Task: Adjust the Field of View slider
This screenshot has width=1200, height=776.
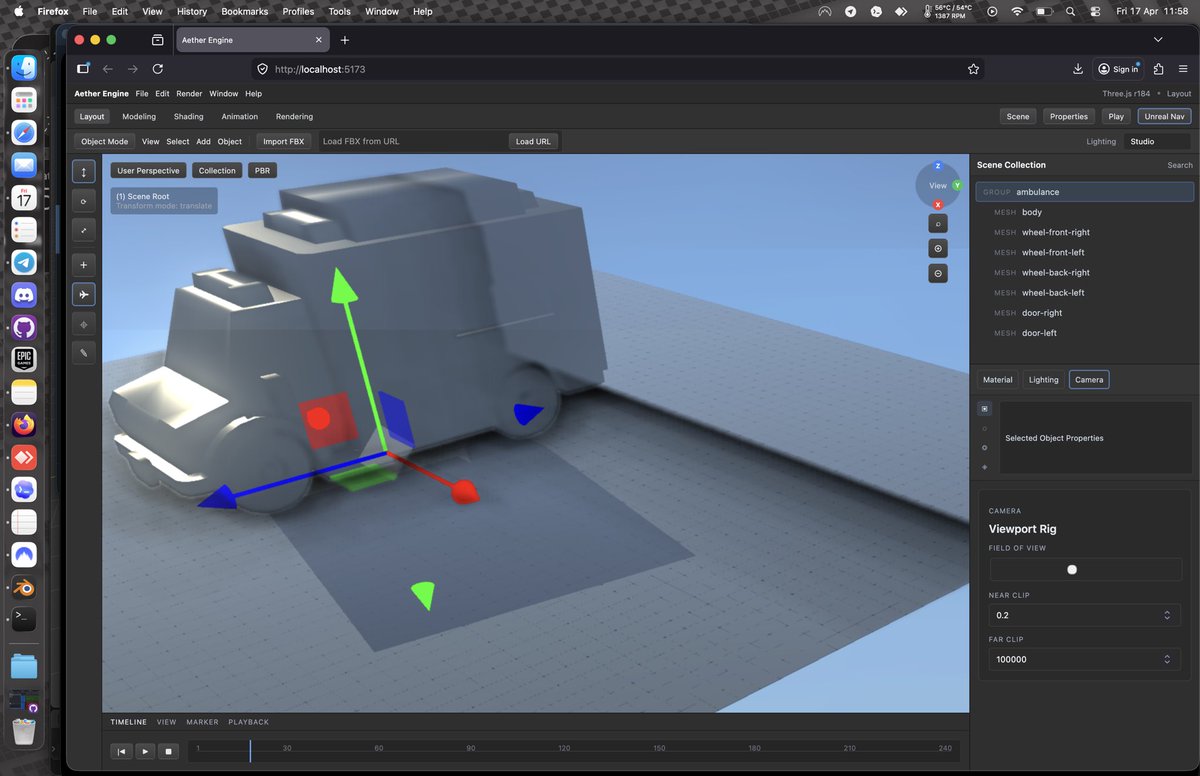Action: pyautogui.click(x=1085, y=569)
